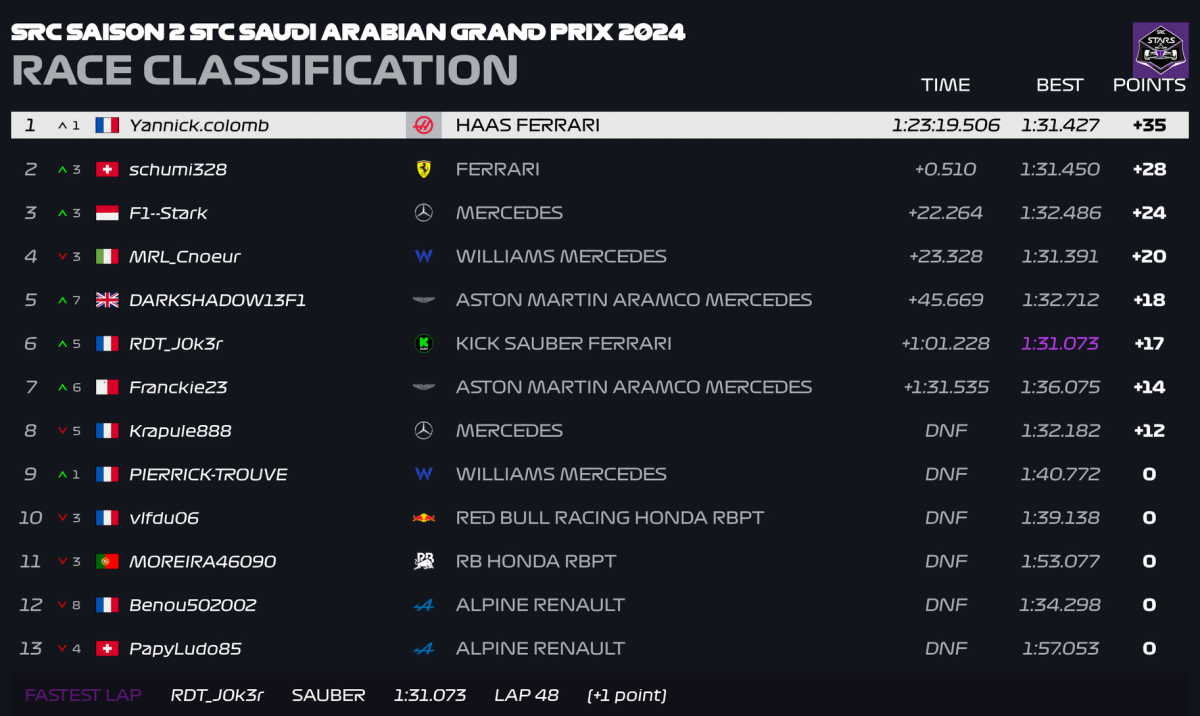This screenshot has width=1200, height=716.
Task: Click the POINTS column header
Action: pyautogui.click(x=1149, y=85)
